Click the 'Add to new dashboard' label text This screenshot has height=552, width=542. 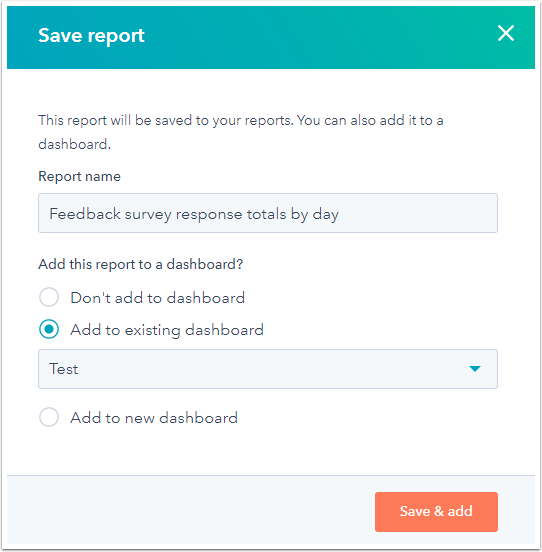coord(154,418)
